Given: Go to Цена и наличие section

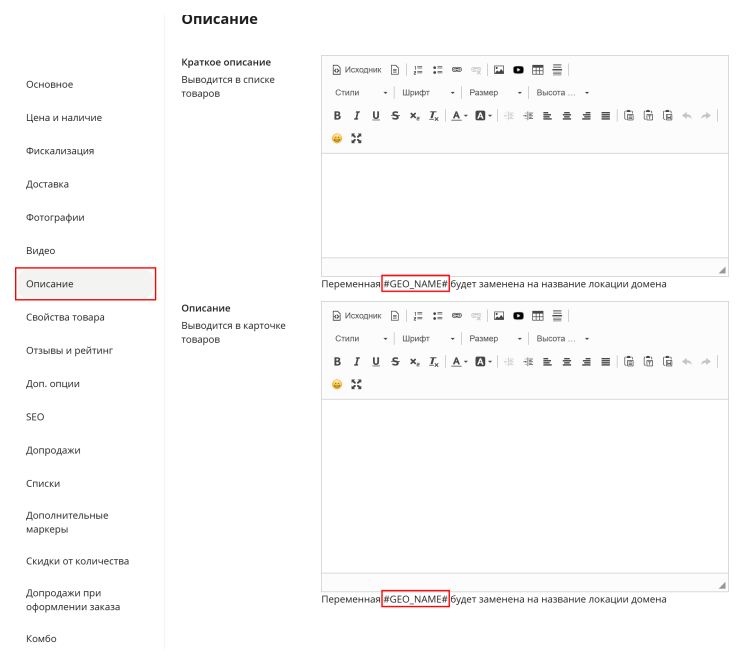Looking at the screenshot, I should [x=64, y=118].
